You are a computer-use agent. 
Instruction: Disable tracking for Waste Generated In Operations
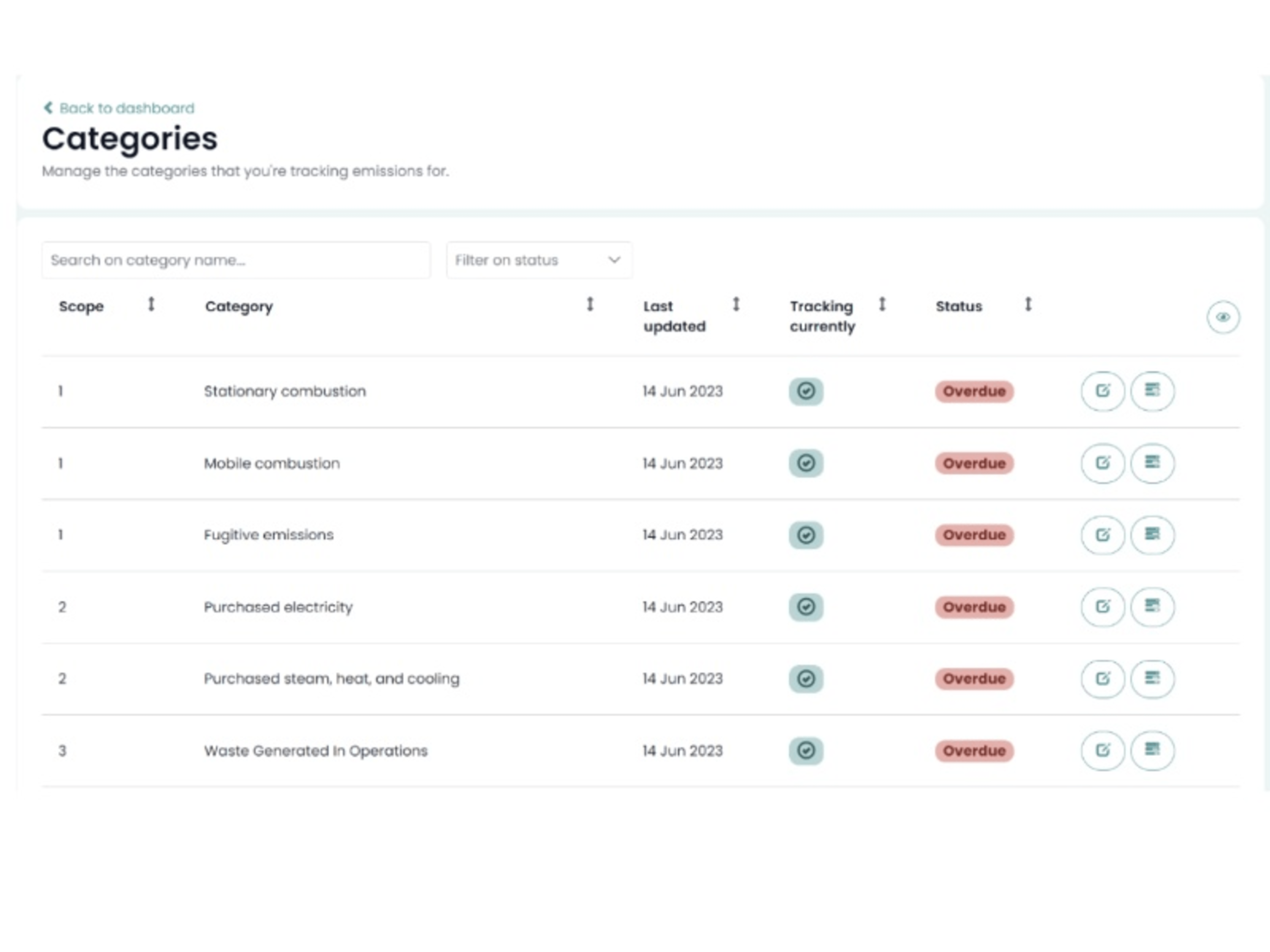[806, 751]
